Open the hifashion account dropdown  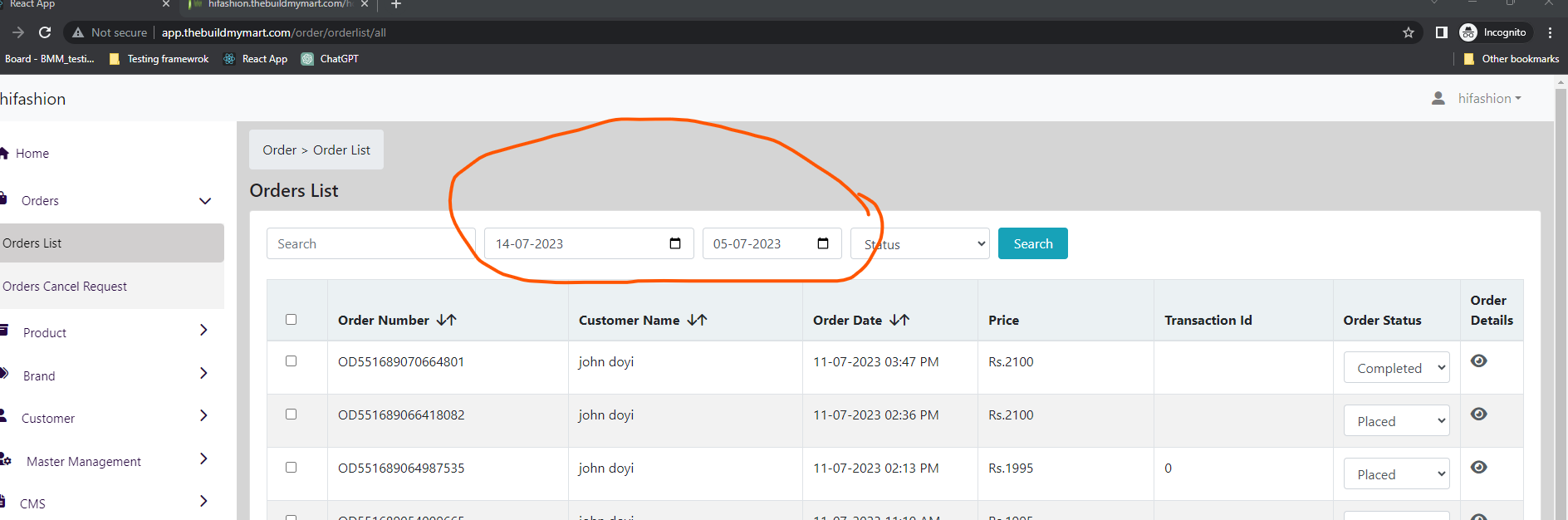(1490, 98)
